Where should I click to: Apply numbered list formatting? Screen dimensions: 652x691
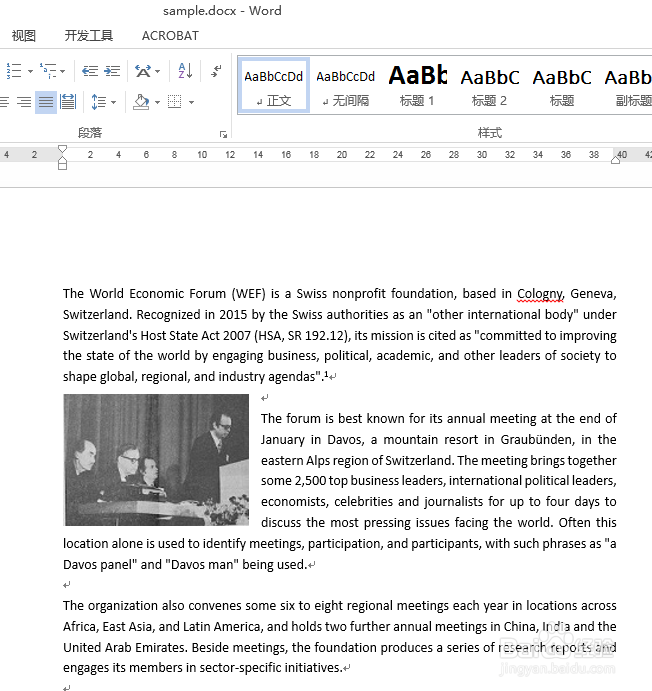tap(13, 71)
